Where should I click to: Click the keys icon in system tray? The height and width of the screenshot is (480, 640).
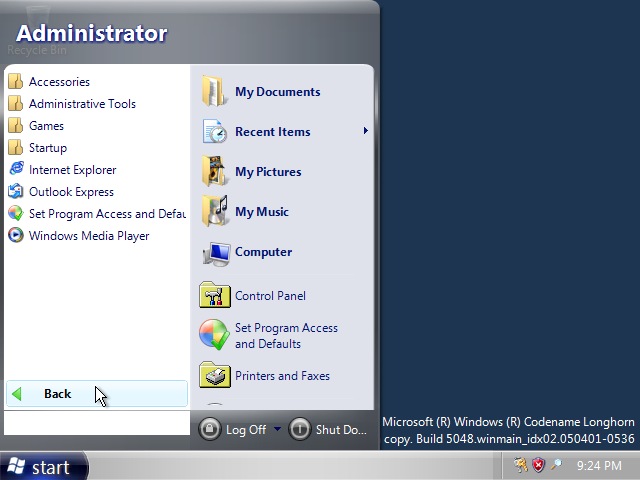click(x=520, y=464)
